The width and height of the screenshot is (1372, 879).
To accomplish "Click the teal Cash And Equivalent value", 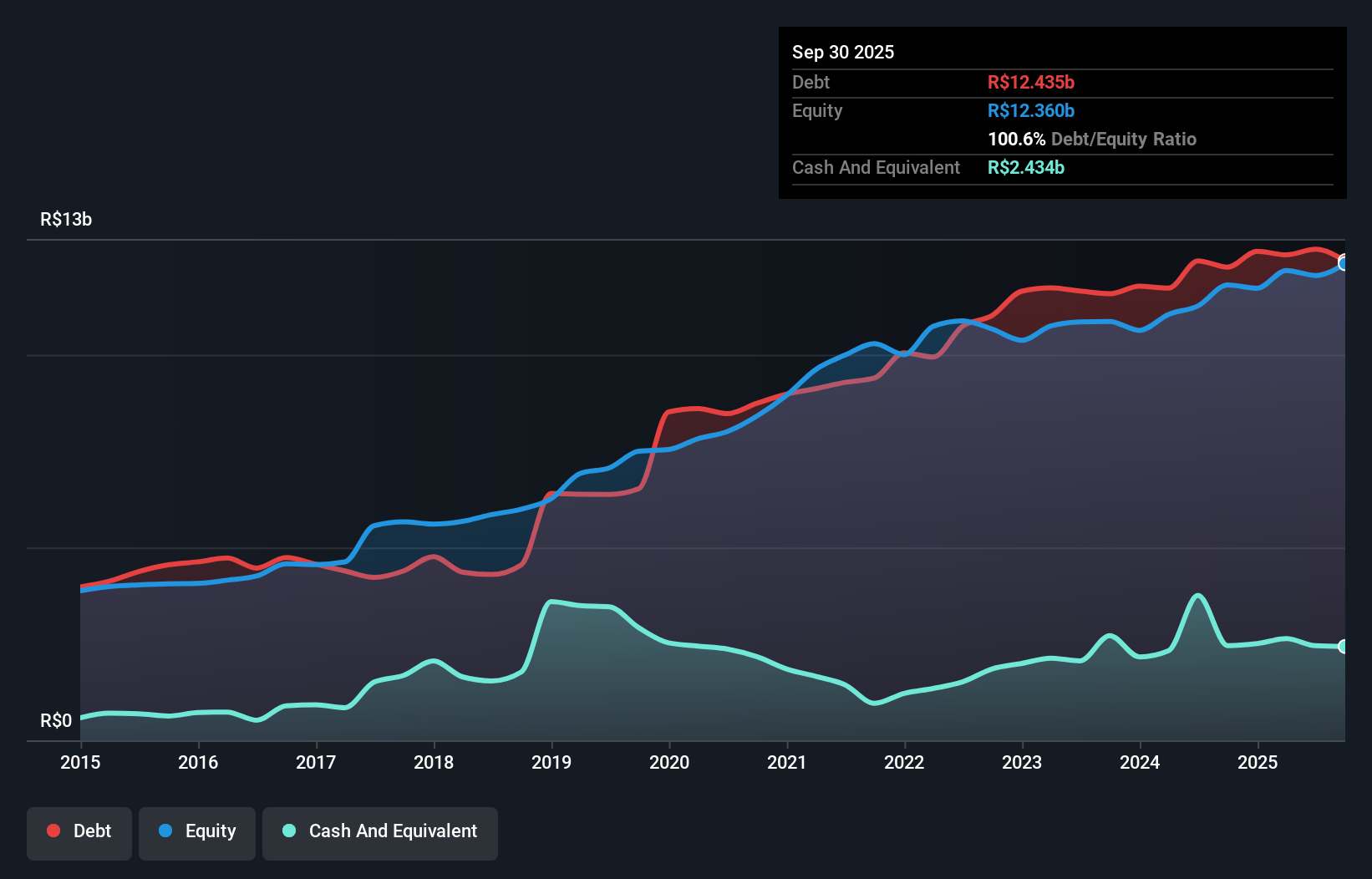I will (x=1026, y=167).
